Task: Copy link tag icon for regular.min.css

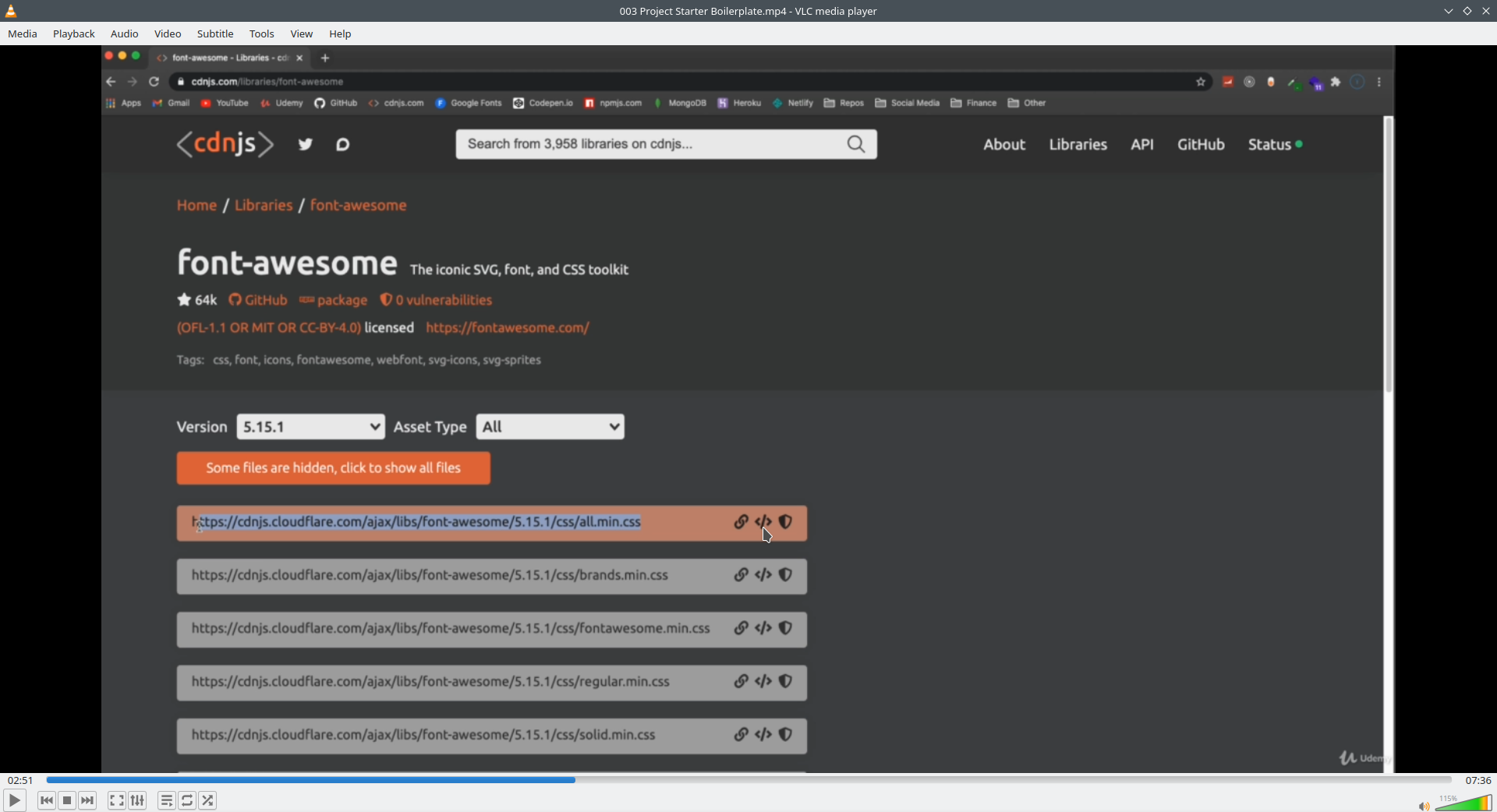Action: [x=763, y=681]
